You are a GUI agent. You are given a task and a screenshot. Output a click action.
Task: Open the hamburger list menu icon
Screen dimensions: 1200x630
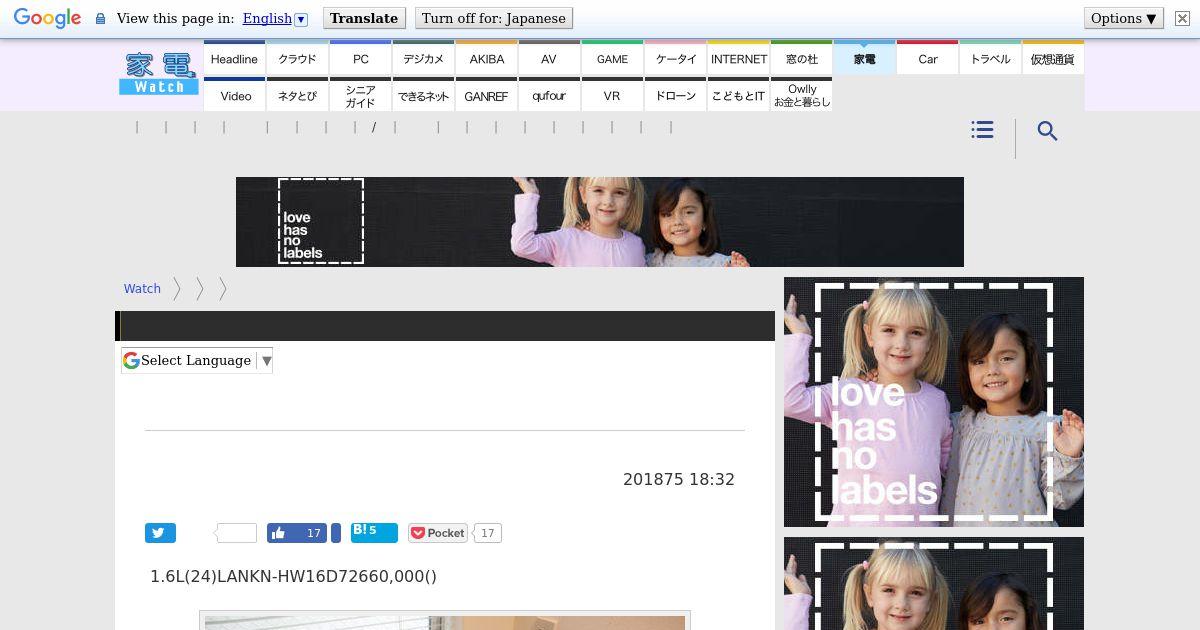tap(982, 130)
